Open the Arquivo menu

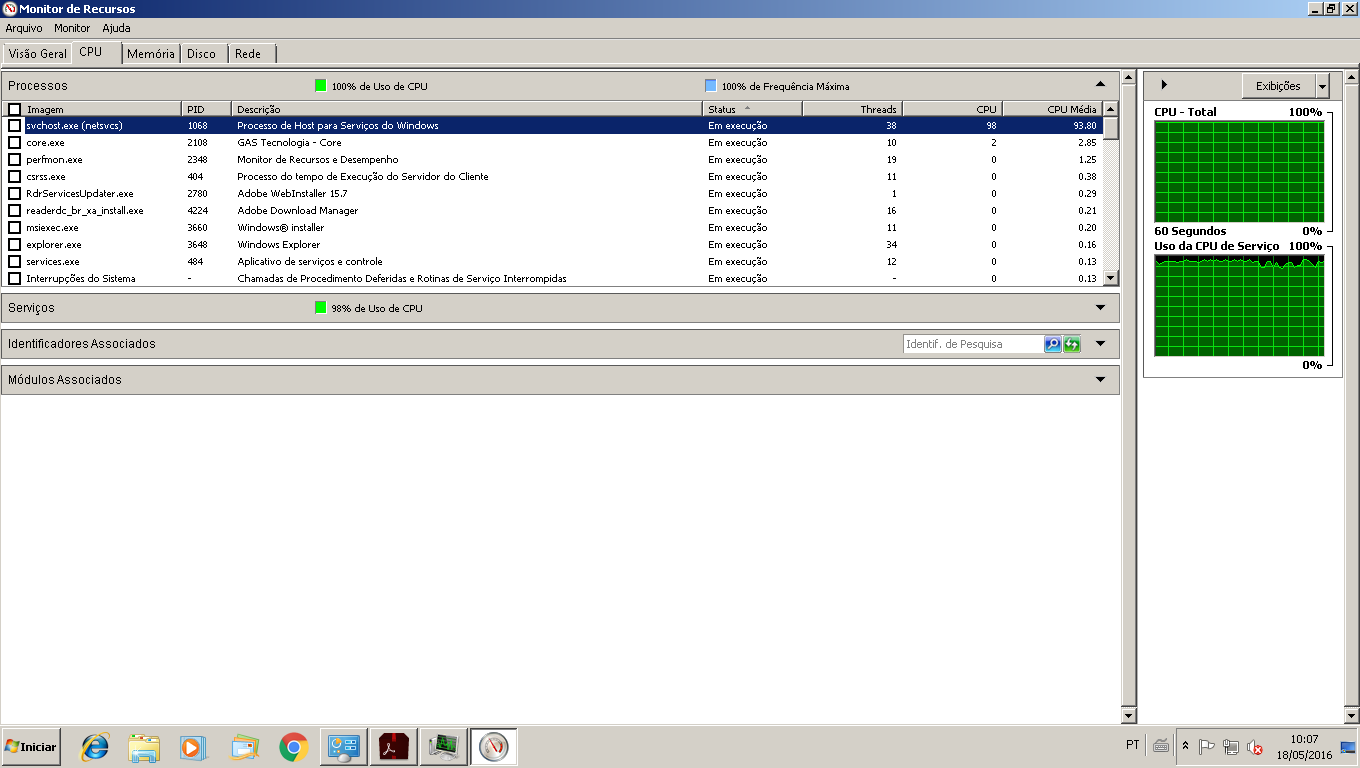tap(24, 28)
